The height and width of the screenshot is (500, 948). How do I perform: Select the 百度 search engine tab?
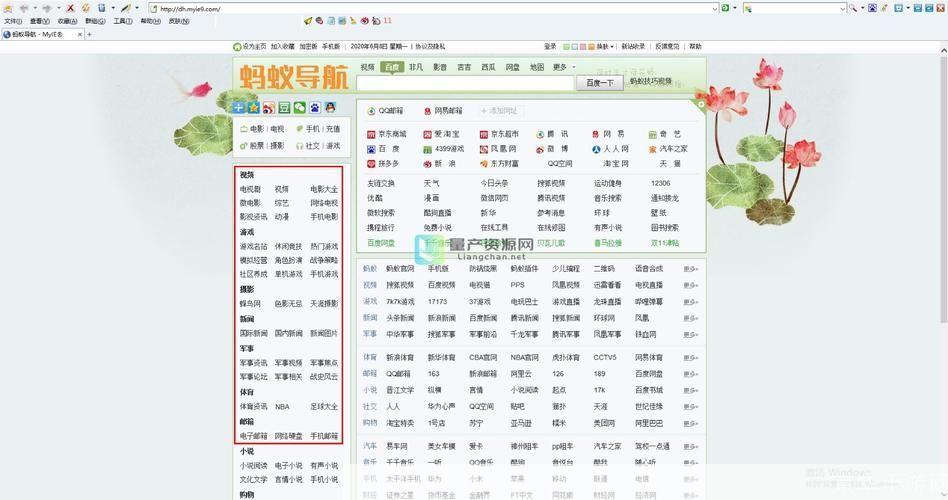[x=392, y=67]
